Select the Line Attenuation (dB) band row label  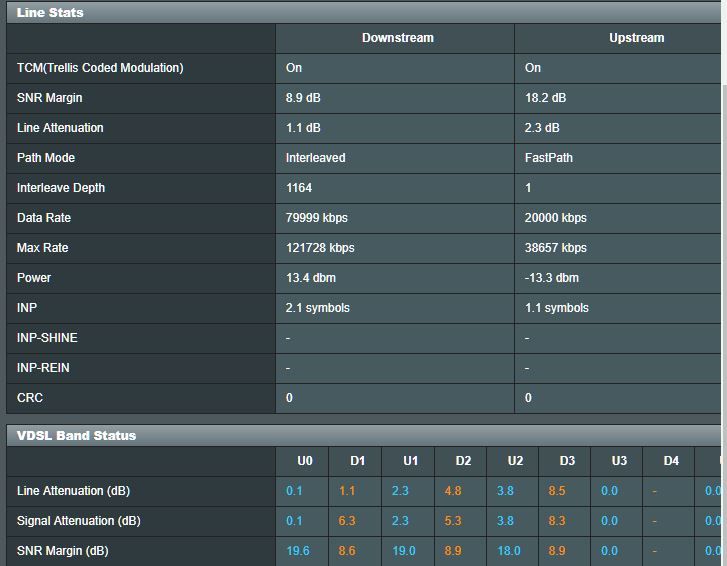(73, 491)
